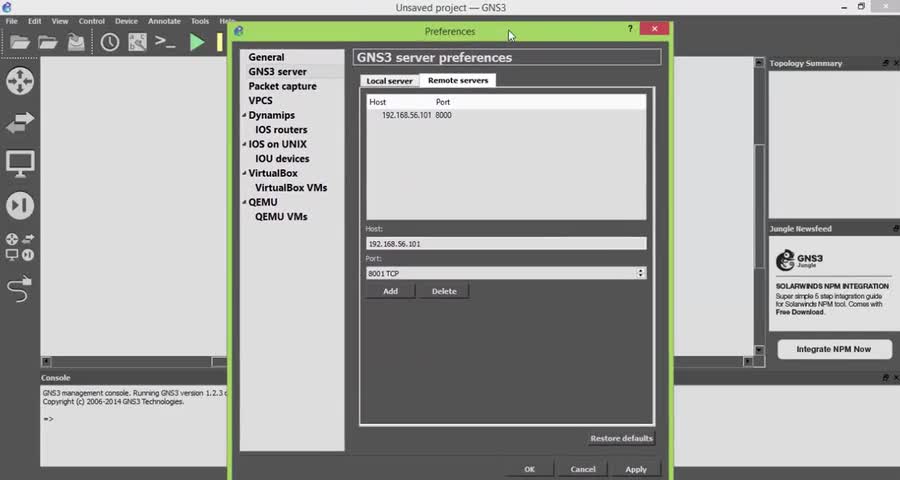This screenshot has width=900, height=480.
Task: Collapse the QEMU tree node
Action: (x=244, y=202)
